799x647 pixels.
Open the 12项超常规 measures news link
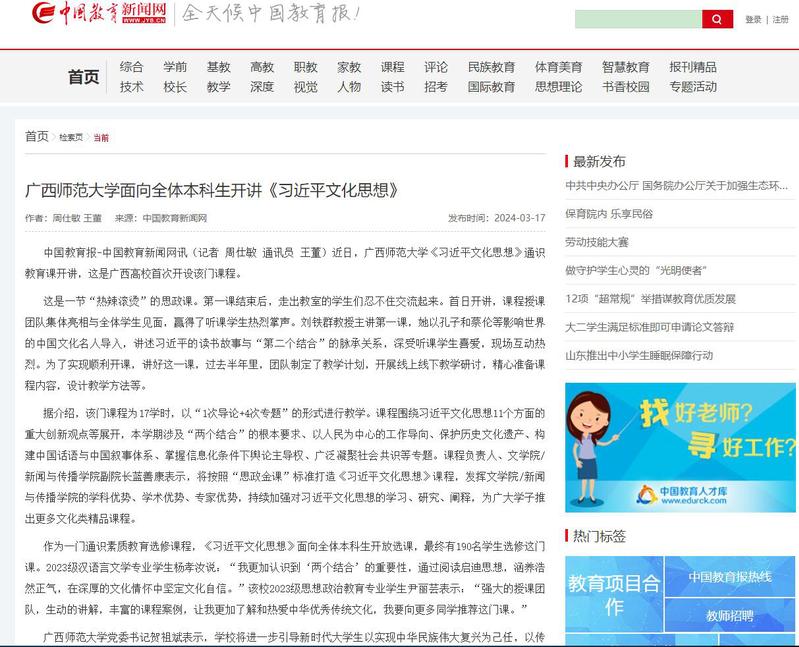(650, 298)
